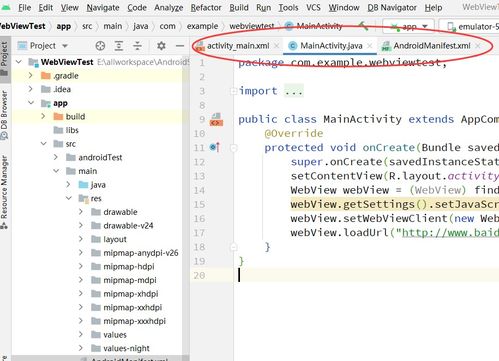Open the Window menu
Screen dimensions: 499x361
click(344, 7)
